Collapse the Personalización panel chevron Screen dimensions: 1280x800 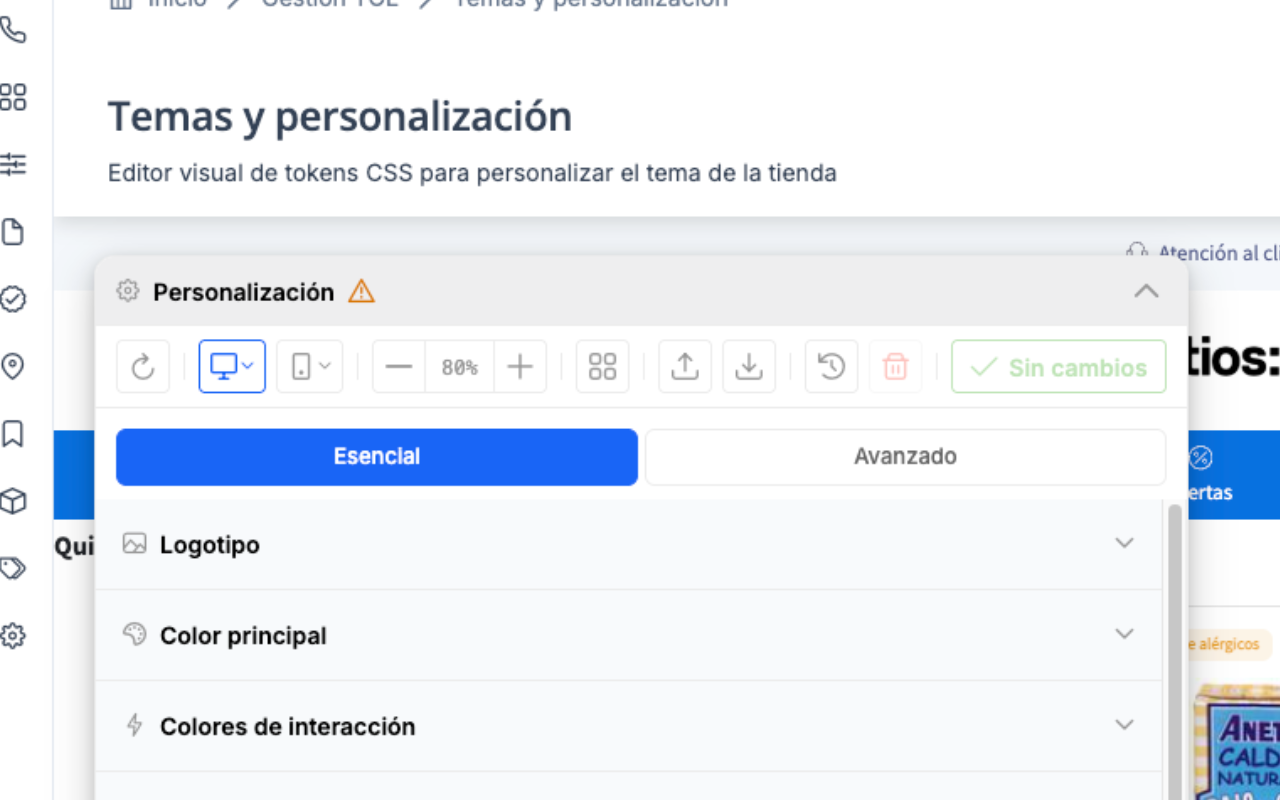1146,292
